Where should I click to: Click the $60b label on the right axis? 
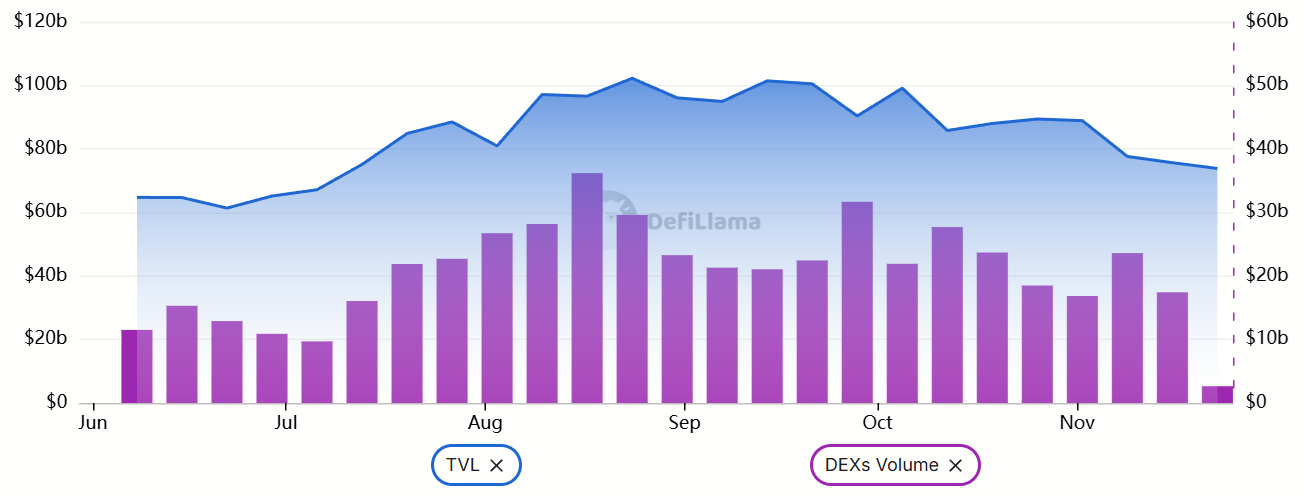click(x=1266, y=22)
